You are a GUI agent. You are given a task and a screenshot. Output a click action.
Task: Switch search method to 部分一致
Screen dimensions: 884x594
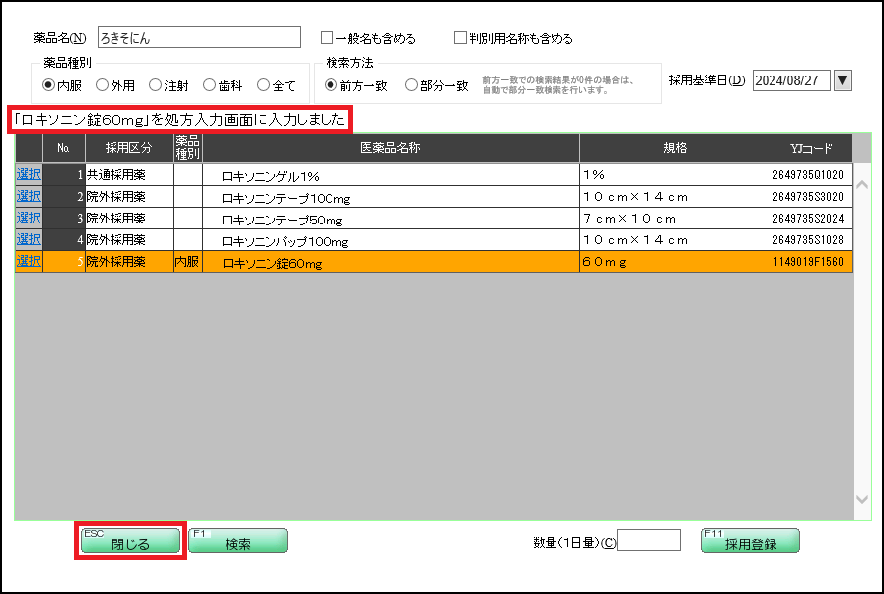410,86
